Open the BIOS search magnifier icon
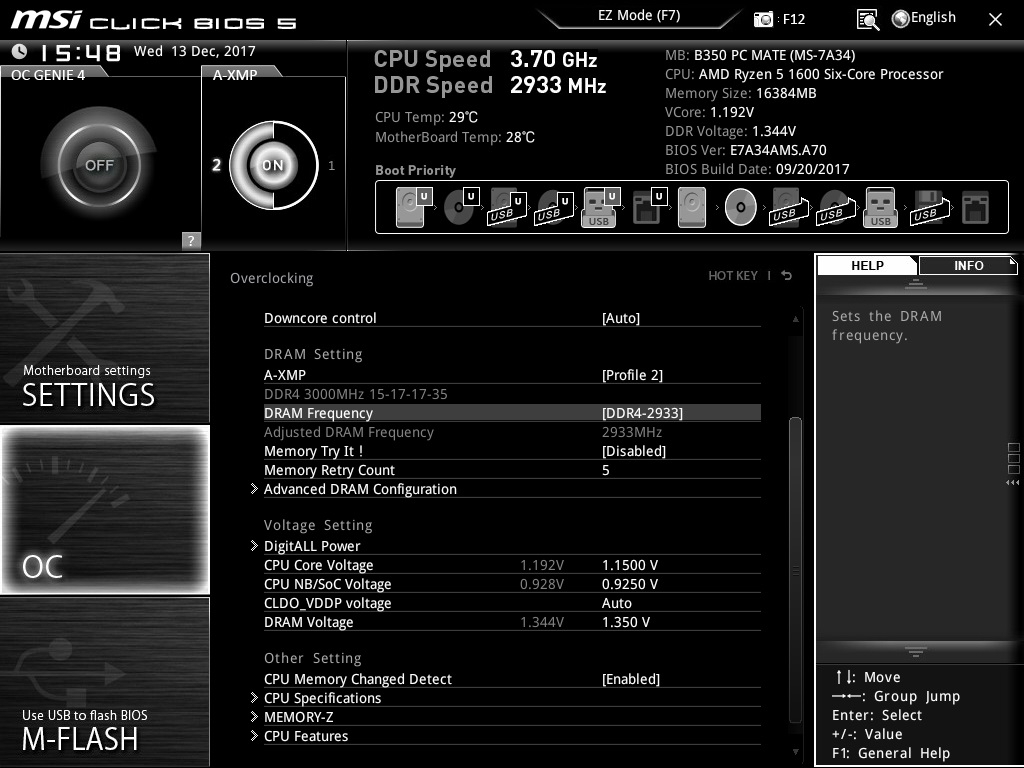Viewport: 1024px width, 768px height. (867, 20)
